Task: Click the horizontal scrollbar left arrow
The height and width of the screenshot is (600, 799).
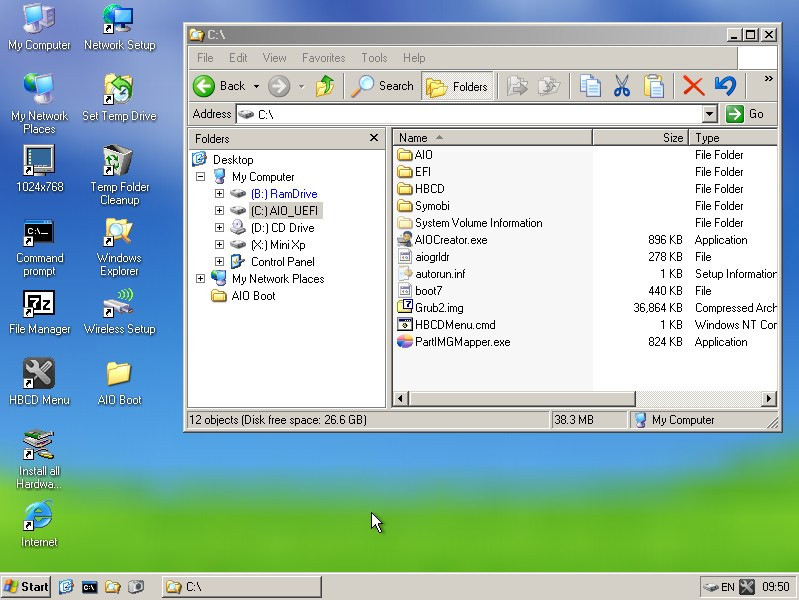Action: 401,399
